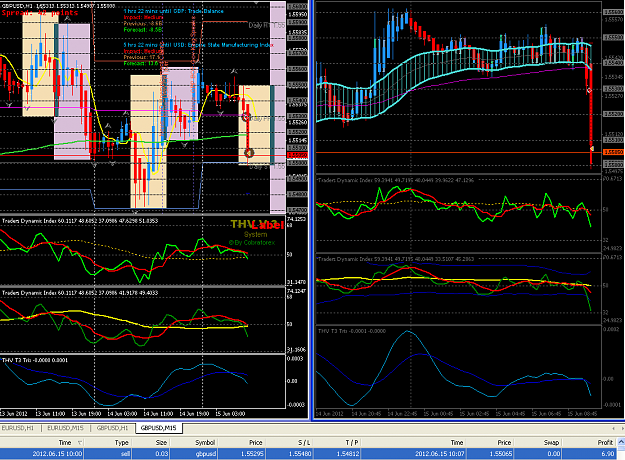Click the sell entry marker on H1 chart
This screenshot has height=460, width=625.
(x=246, y=117)
